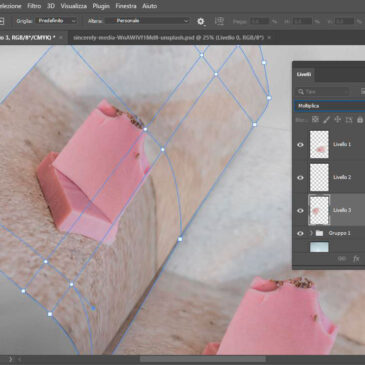Screen dimensions: 365x365
Task: Click the status bar right chevron arrow
Action: (x=10, y=359)
